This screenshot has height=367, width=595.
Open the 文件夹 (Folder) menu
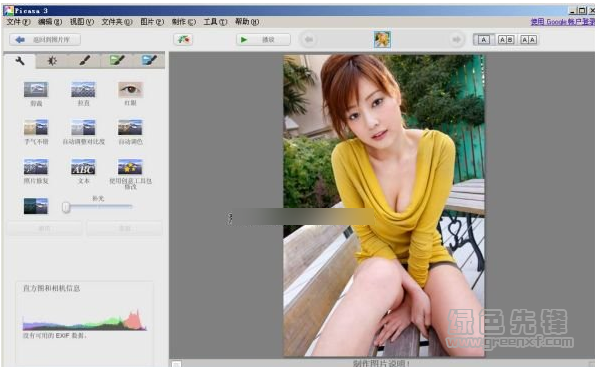117,22
